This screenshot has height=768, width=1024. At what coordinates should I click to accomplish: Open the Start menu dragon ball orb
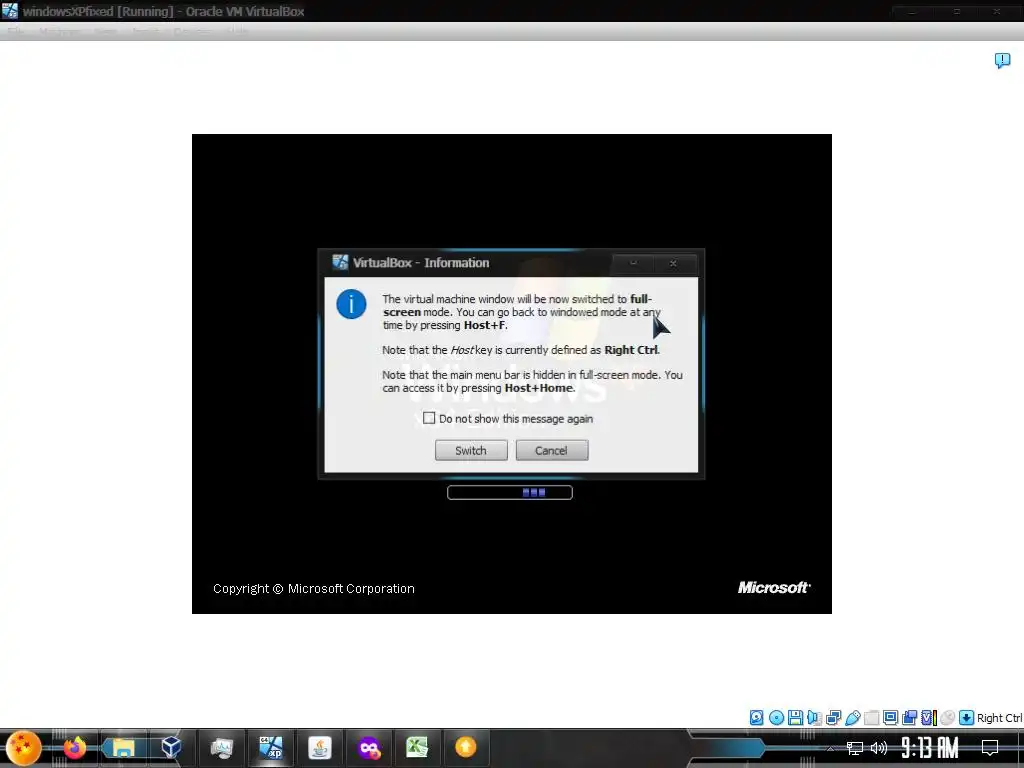tap(24, 748)
